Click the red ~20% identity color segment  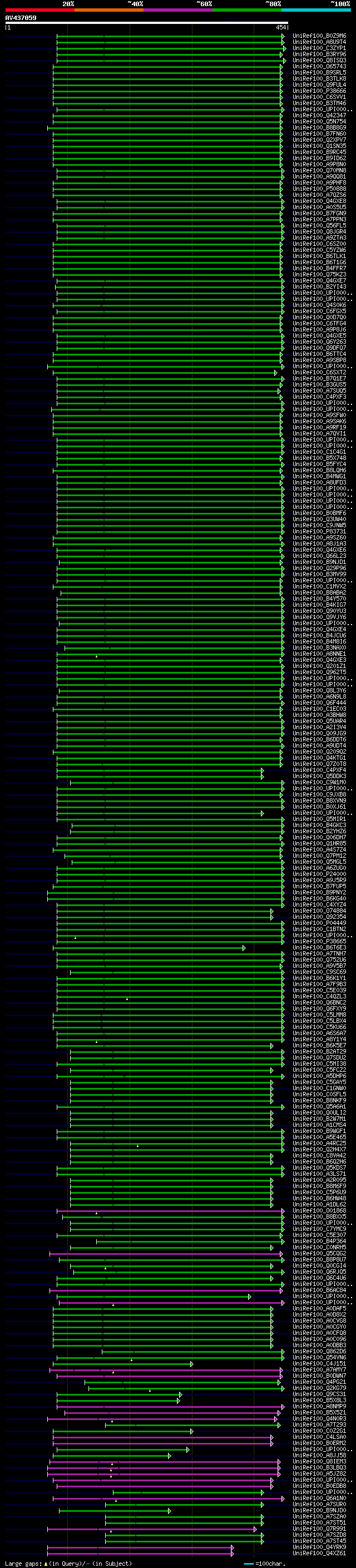(39, 10)
